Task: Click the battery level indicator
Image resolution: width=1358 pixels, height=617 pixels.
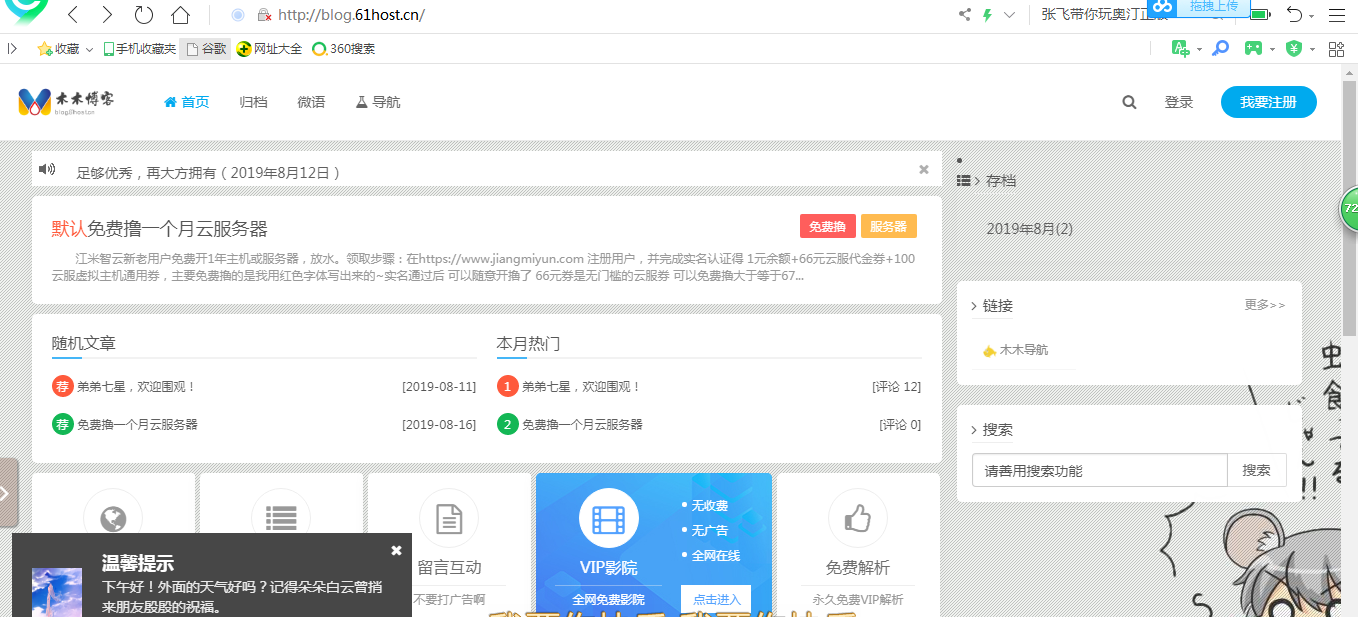Action: (x=1260, y=14)
